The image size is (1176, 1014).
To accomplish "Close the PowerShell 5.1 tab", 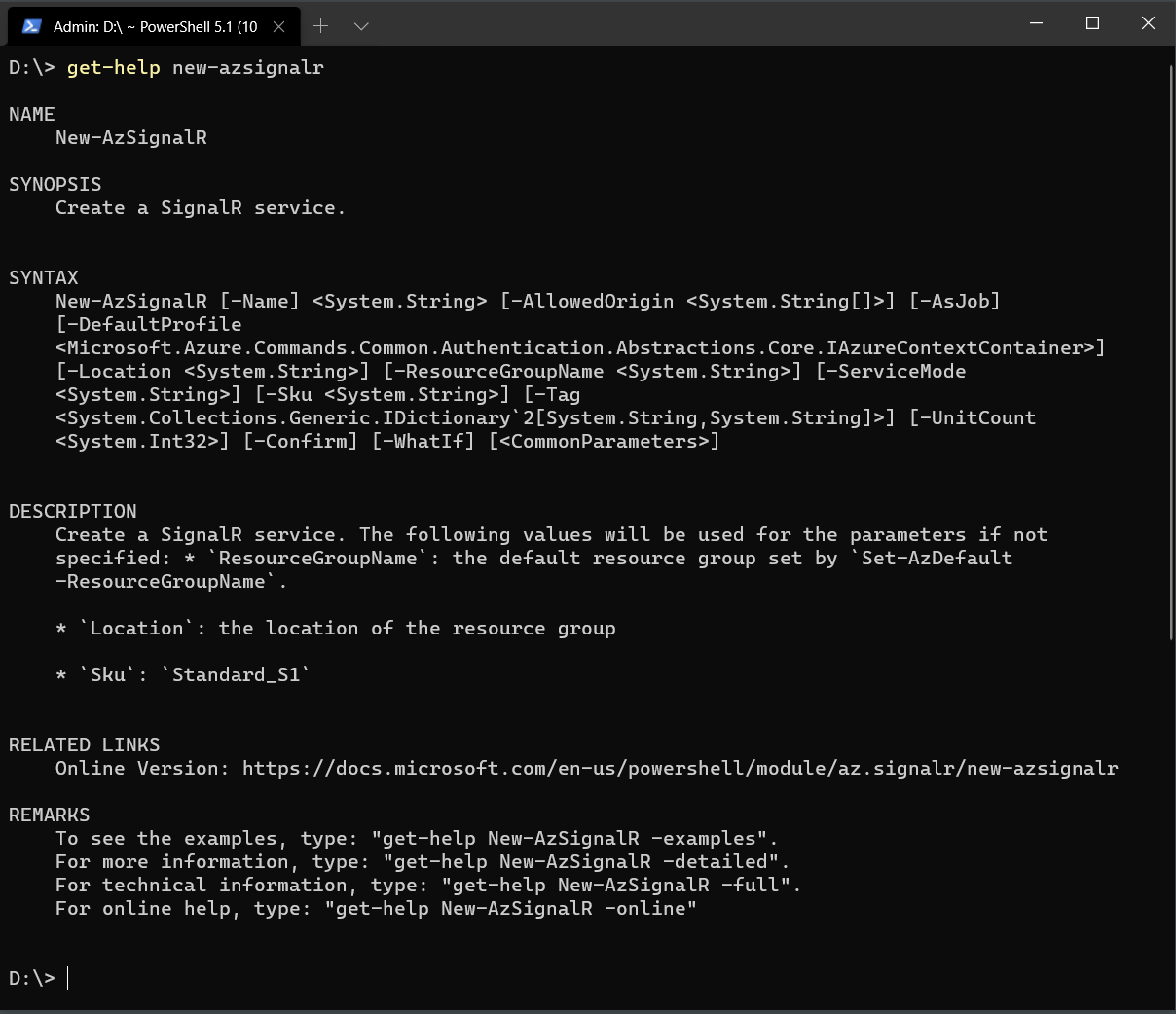I will click(x=279, y=26).
